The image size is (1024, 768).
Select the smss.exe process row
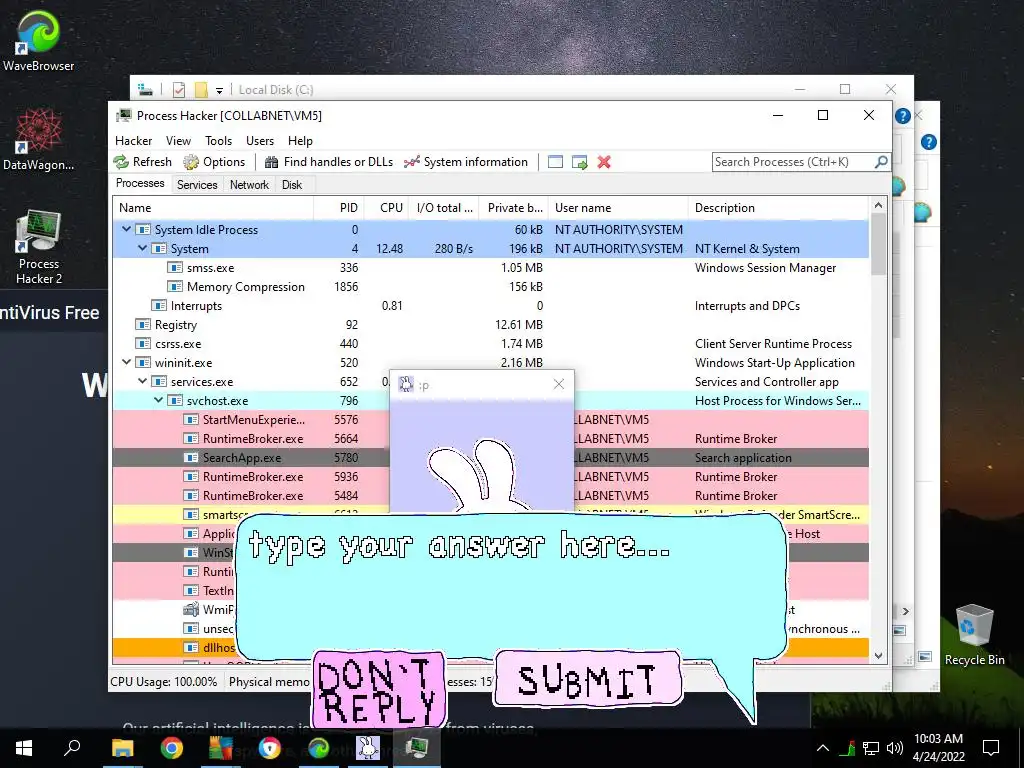coord(490,268)
